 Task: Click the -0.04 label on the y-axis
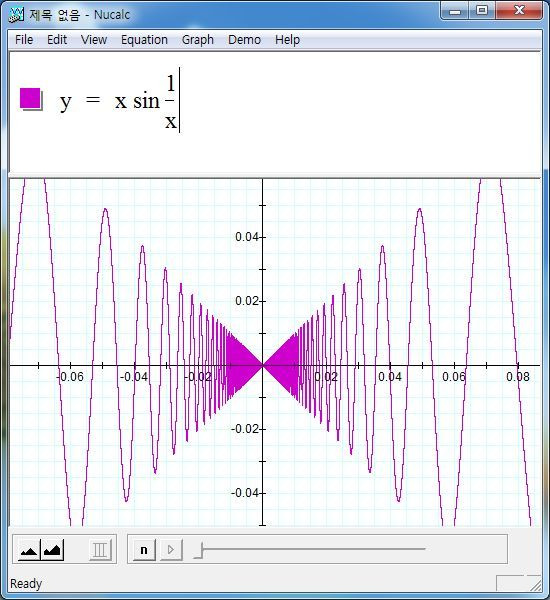click(245, 492)
